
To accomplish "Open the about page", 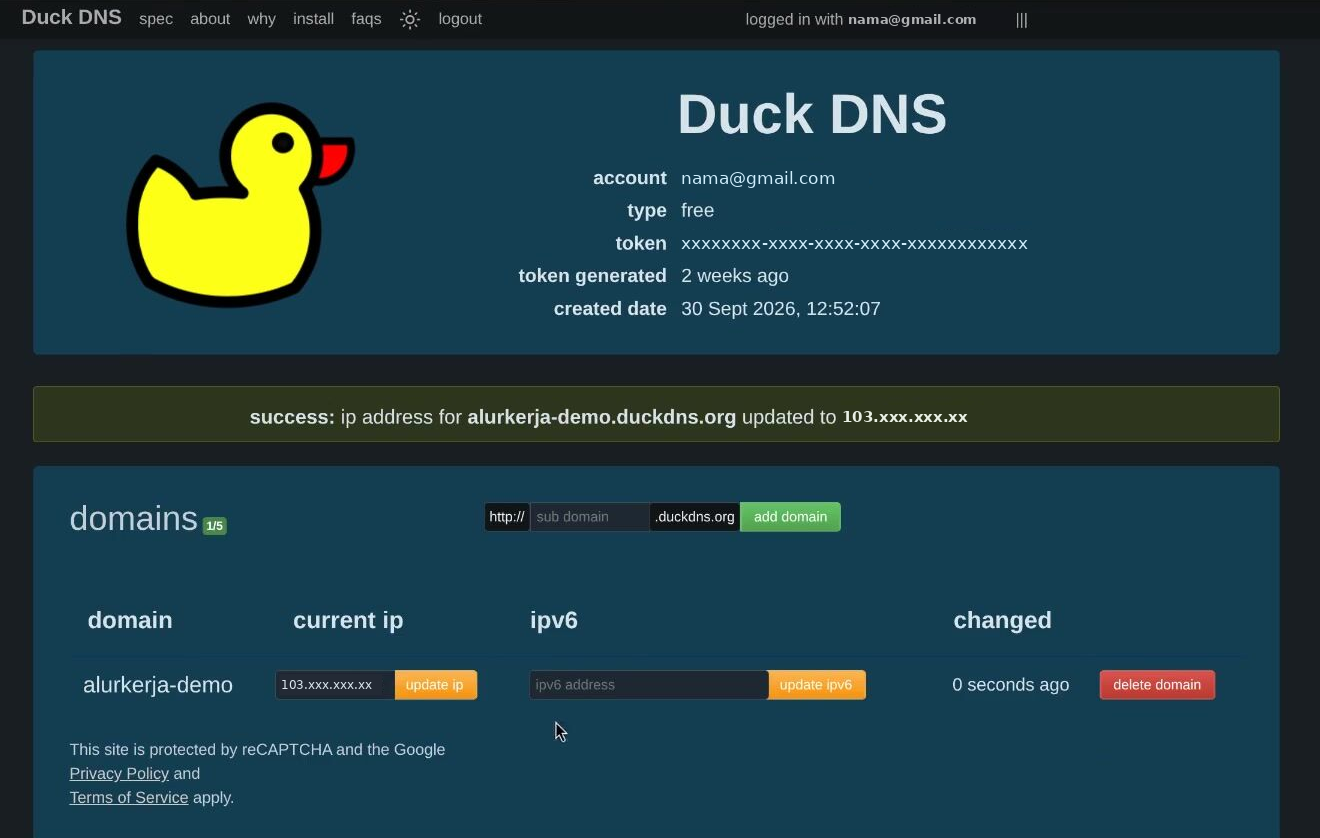I will pos(210,19).
